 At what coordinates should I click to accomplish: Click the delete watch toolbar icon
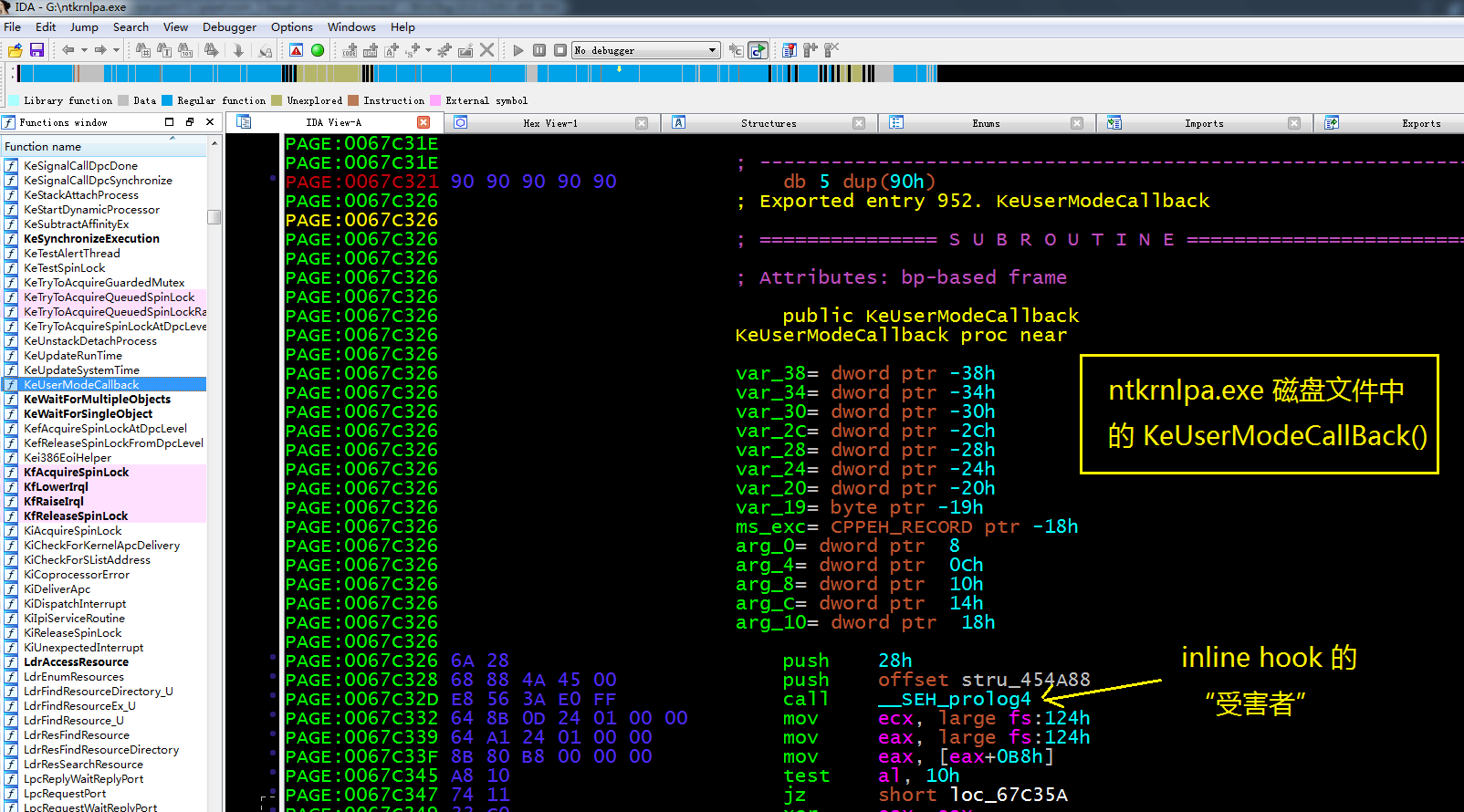point(831,50)
